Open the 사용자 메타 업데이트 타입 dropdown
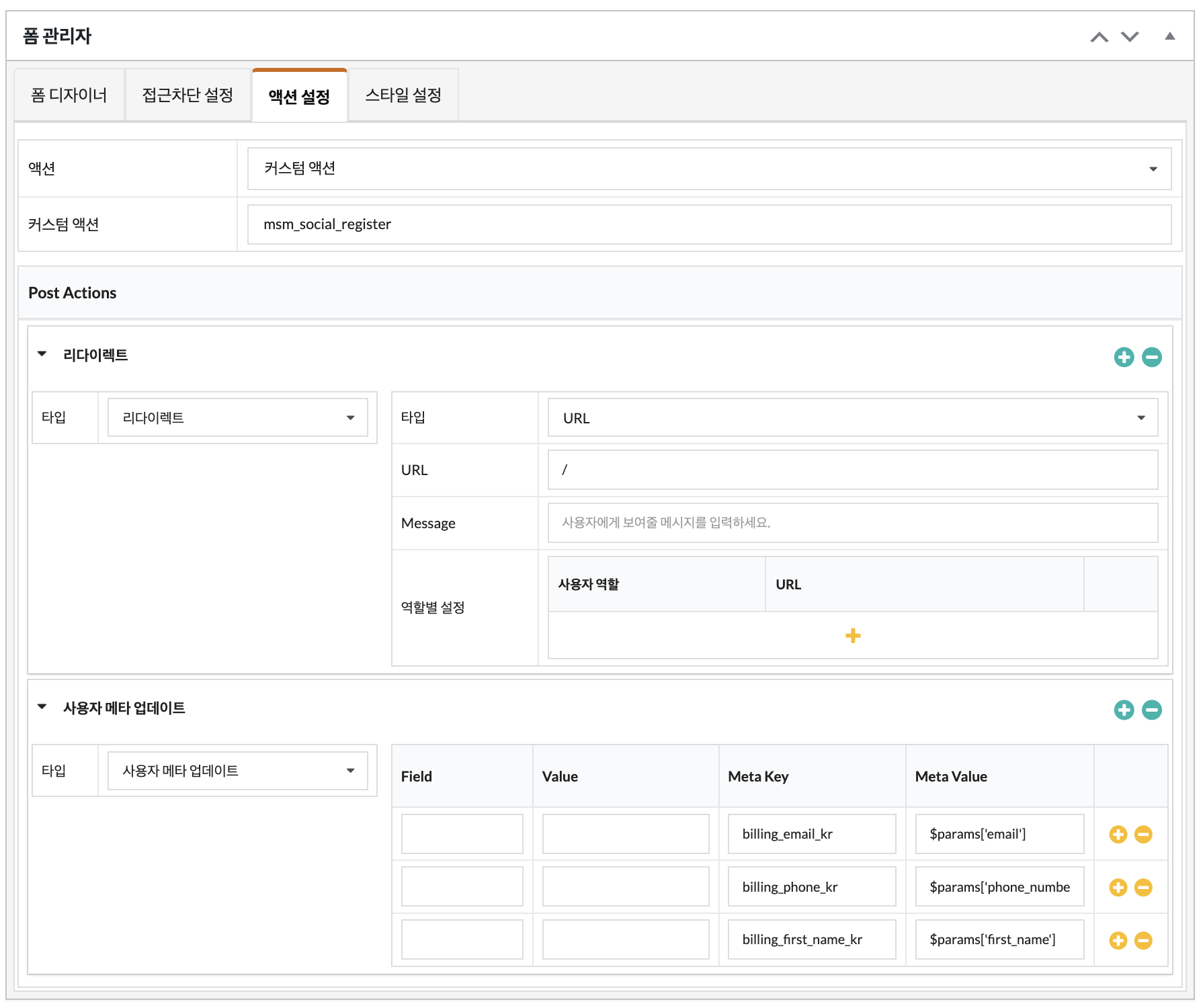 (x=237, y=771)
